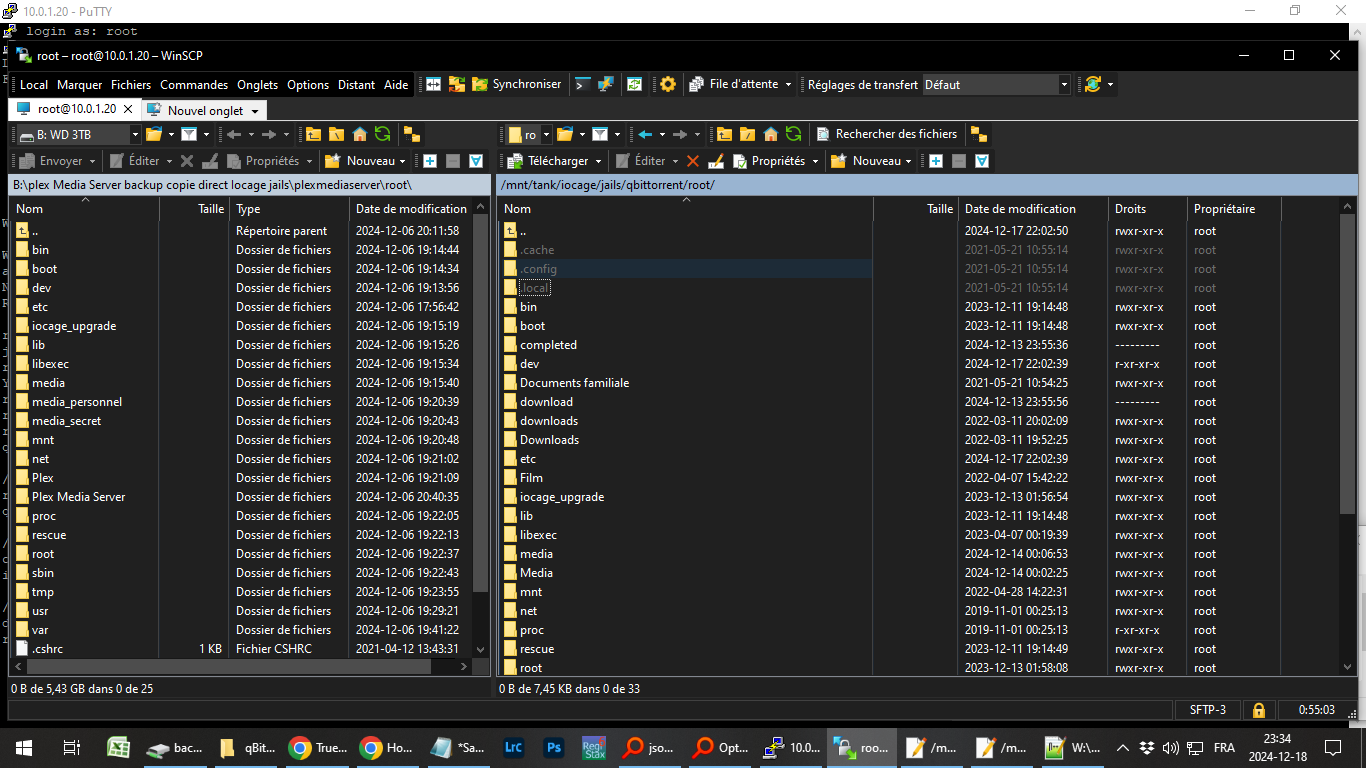Open the transfer settings Défaut combo box
The width and height of the screenshot is (1366, 768).
click(996, 85)
